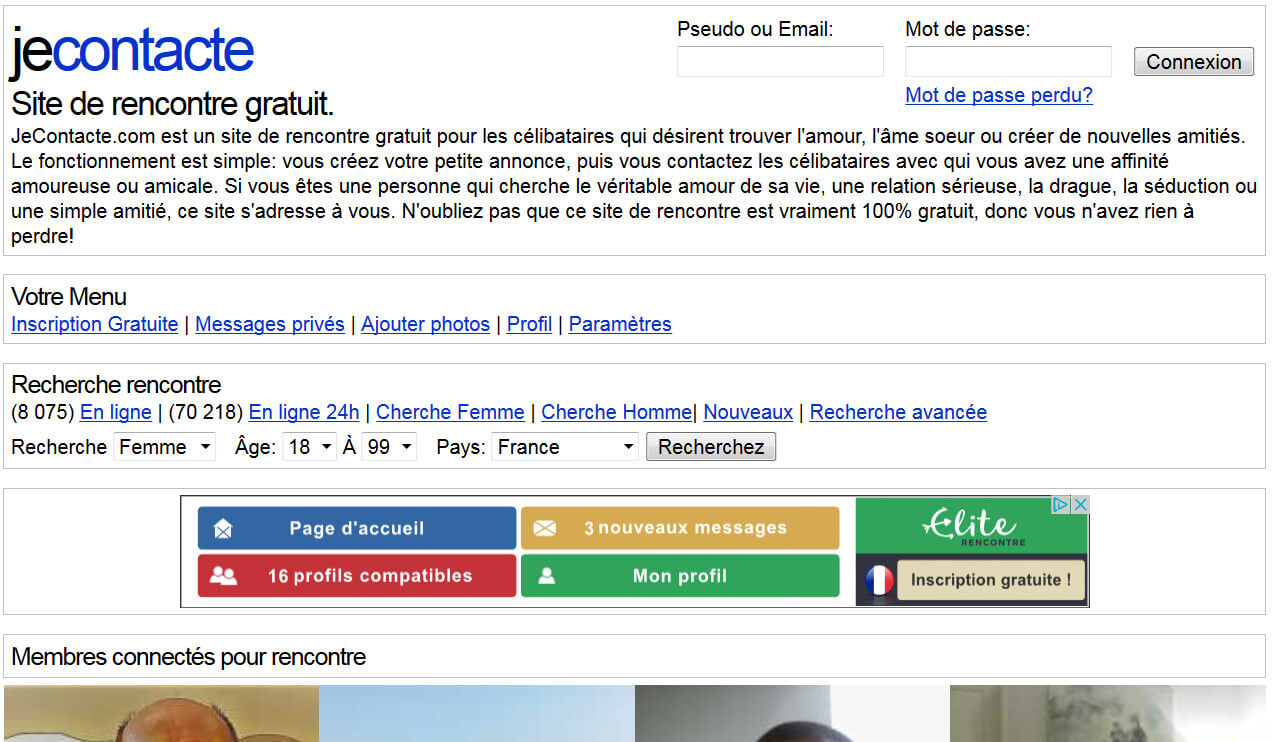Open second connected member photo
Image resolution: width=1273 pixels, height=742 pixels.
point(477,714)
